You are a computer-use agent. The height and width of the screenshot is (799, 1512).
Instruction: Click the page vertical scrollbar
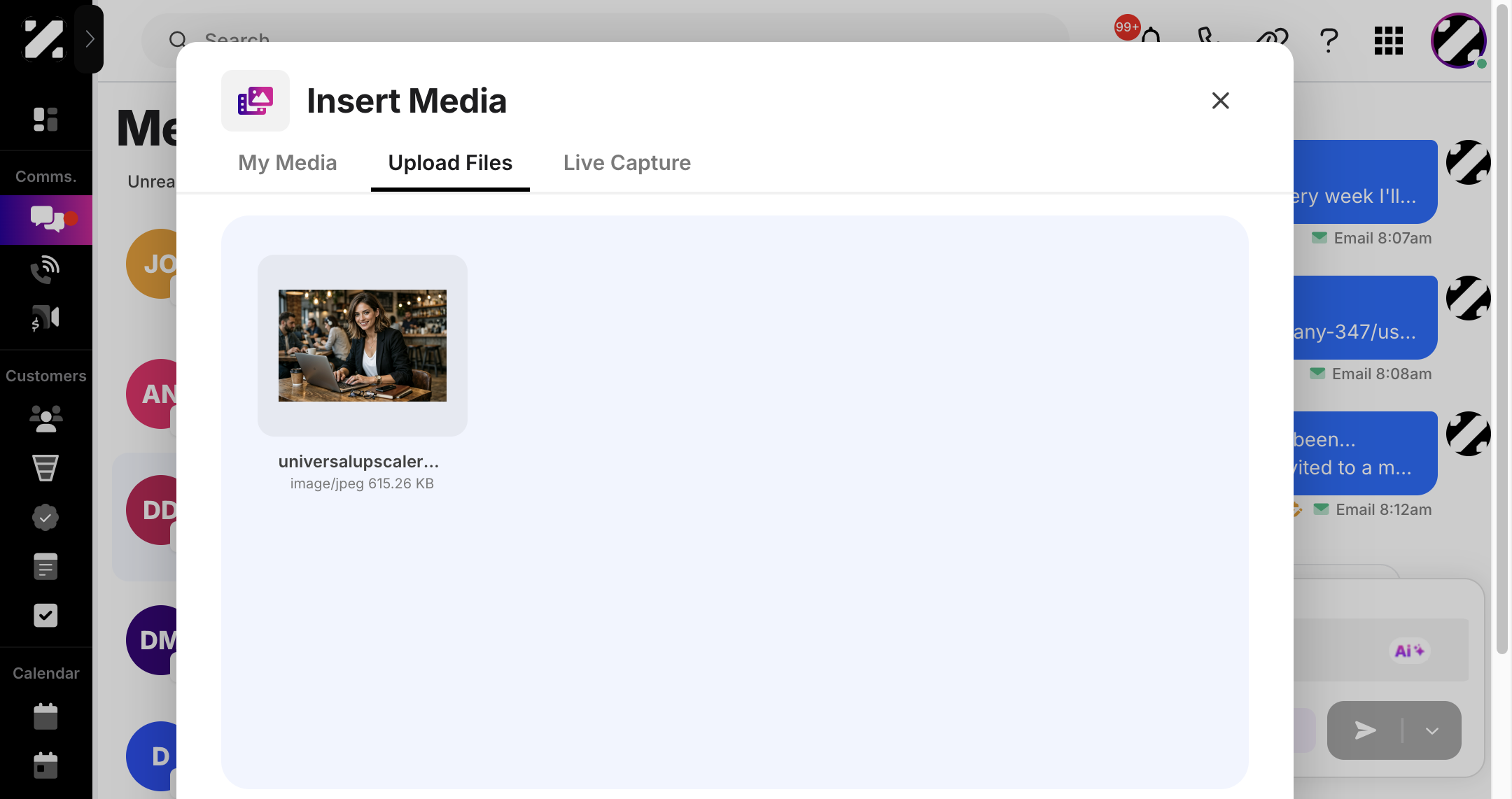1501,329
